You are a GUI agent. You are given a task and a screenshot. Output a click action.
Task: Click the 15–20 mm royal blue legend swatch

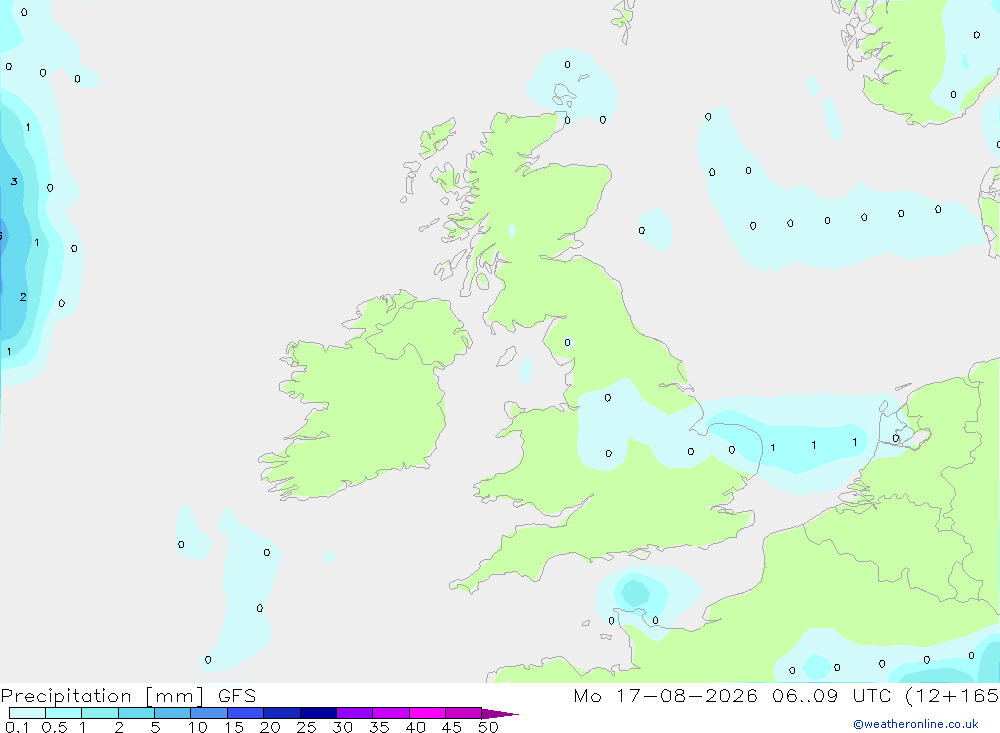[x=246, y=713]
